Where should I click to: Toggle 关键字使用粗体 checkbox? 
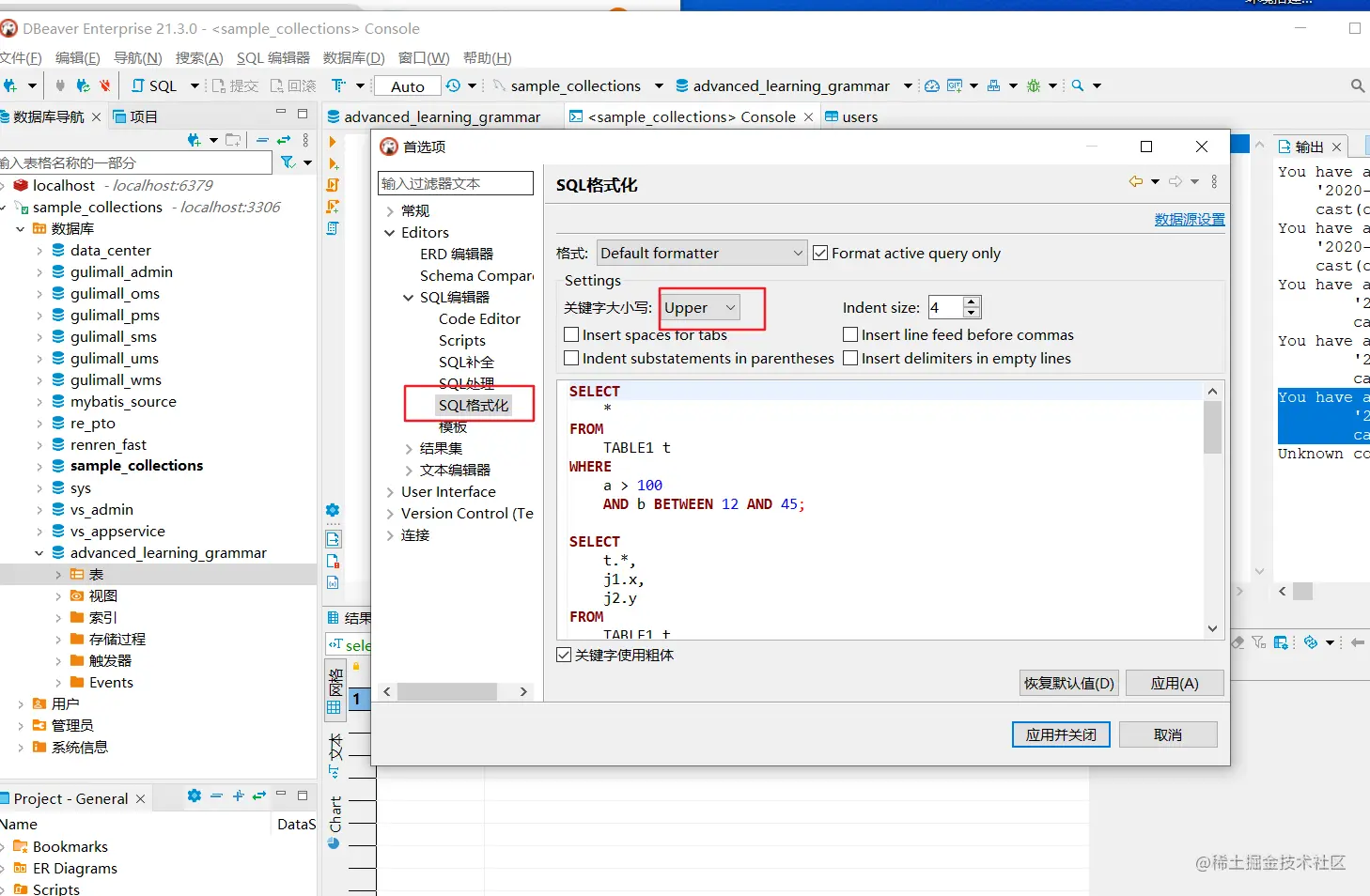(564, 655)
